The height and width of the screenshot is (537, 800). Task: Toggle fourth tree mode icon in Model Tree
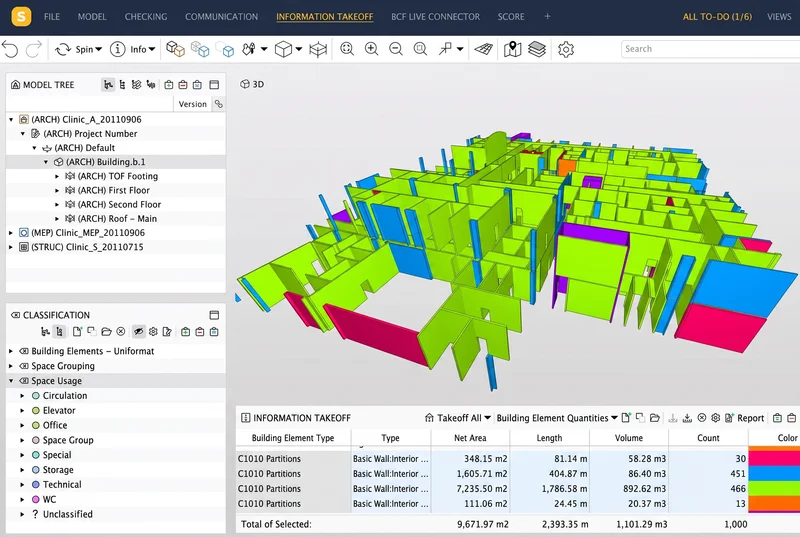pyautogui.click(x=151, y=85)
